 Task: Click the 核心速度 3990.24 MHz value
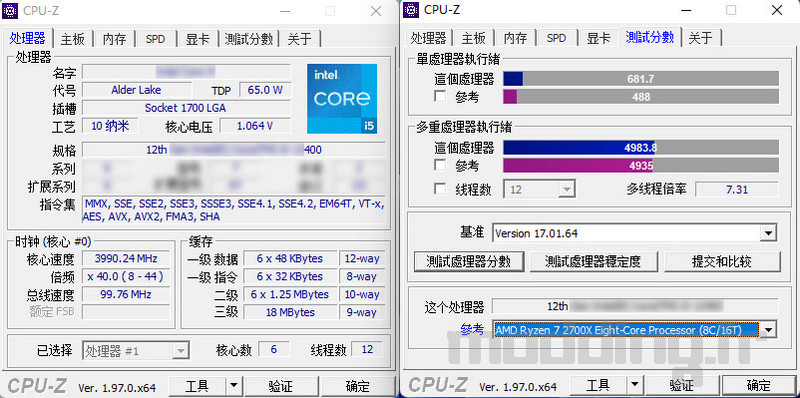[x=126, y=258]
